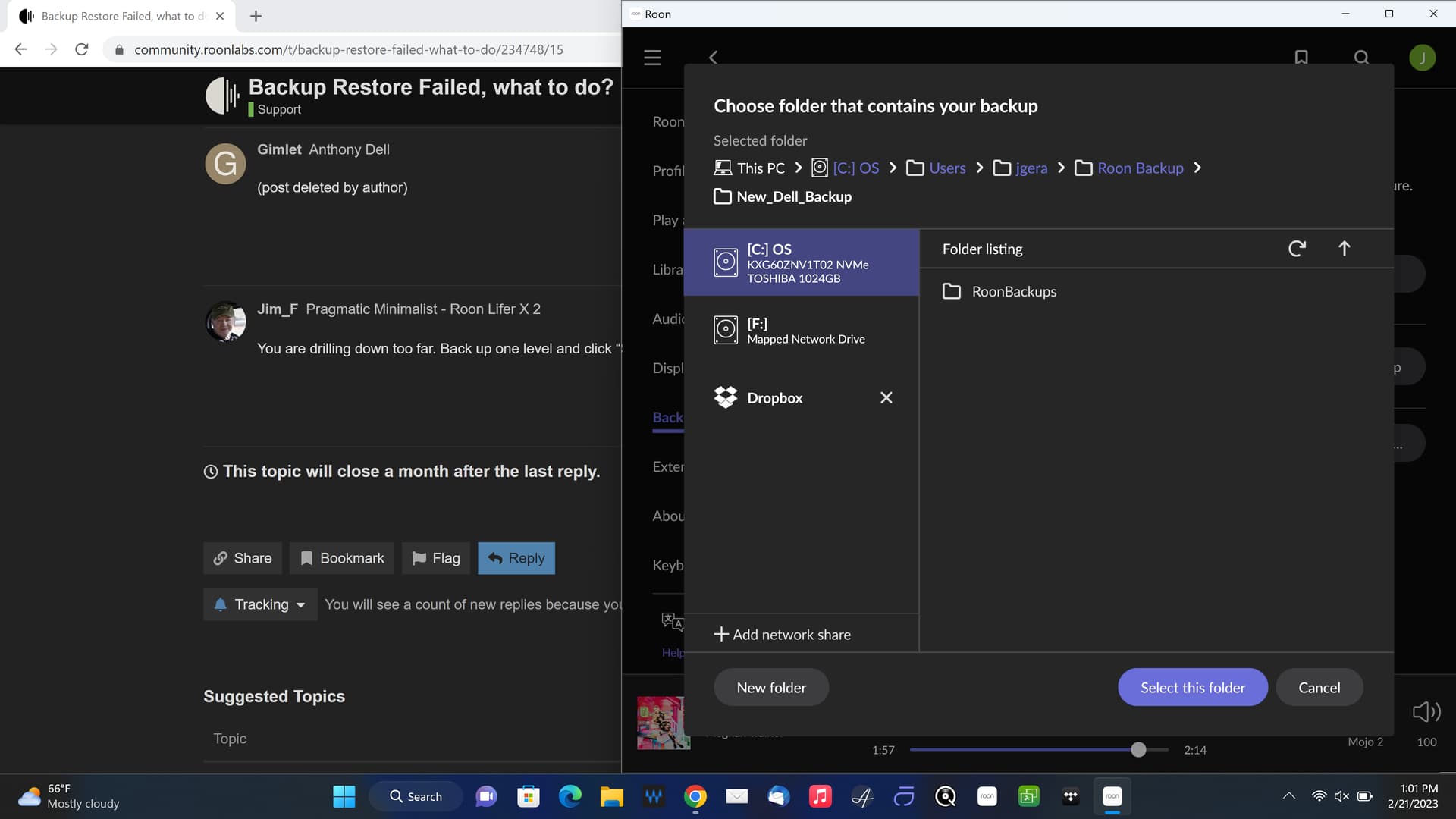Close the Backup Restore Failed tab
This screenshot has width=1456, height=819.
pos(220,16)
